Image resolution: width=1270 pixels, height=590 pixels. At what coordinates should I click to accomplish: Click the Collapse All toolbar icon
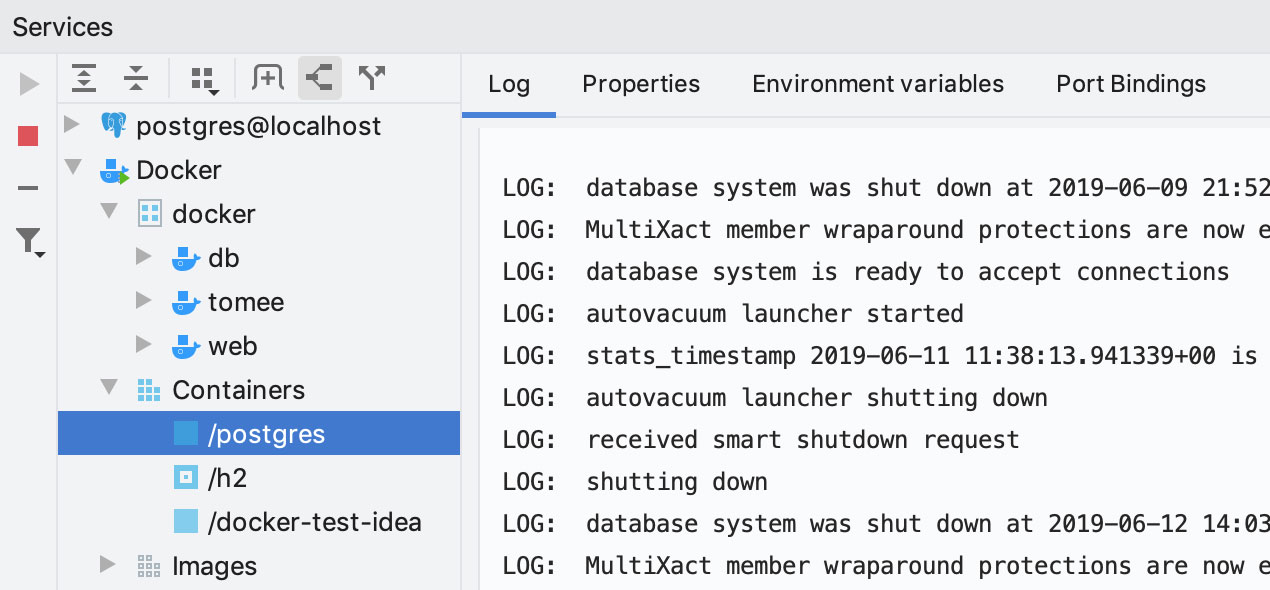tap(135, 78)
